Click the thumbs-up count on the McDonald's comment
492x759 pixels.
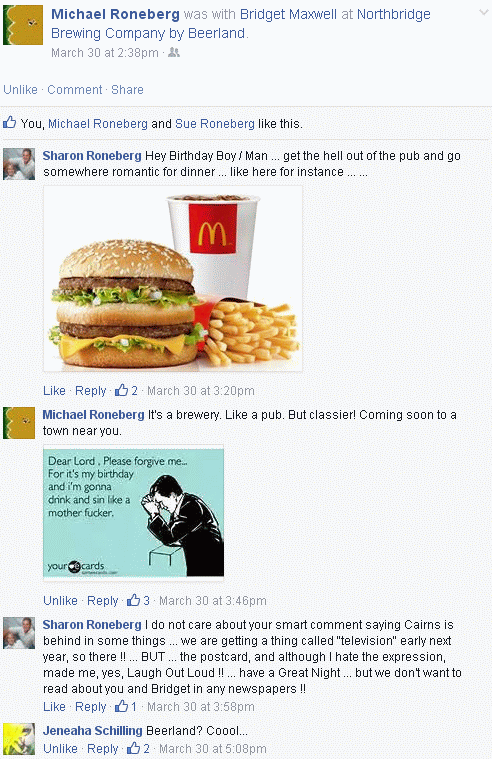click(x=126, y=390)
